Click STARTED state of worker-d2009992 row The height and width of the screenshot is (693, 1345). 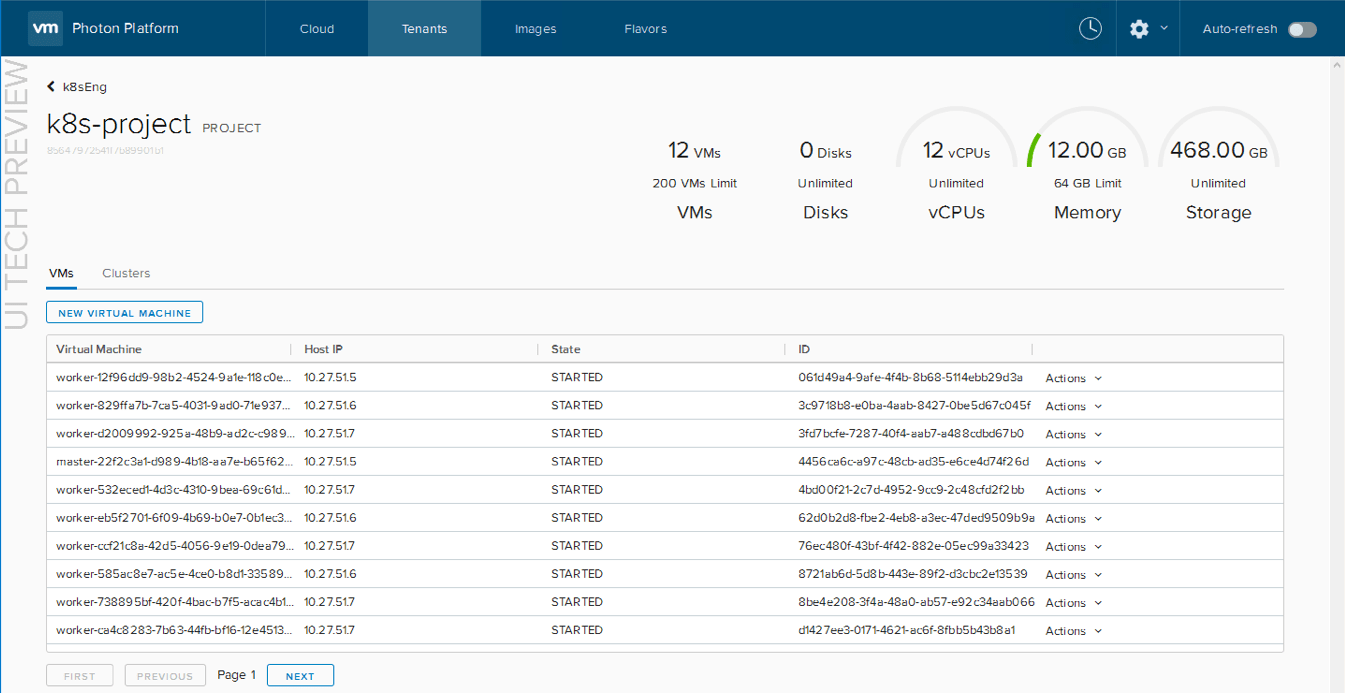(x=577, y=433)
